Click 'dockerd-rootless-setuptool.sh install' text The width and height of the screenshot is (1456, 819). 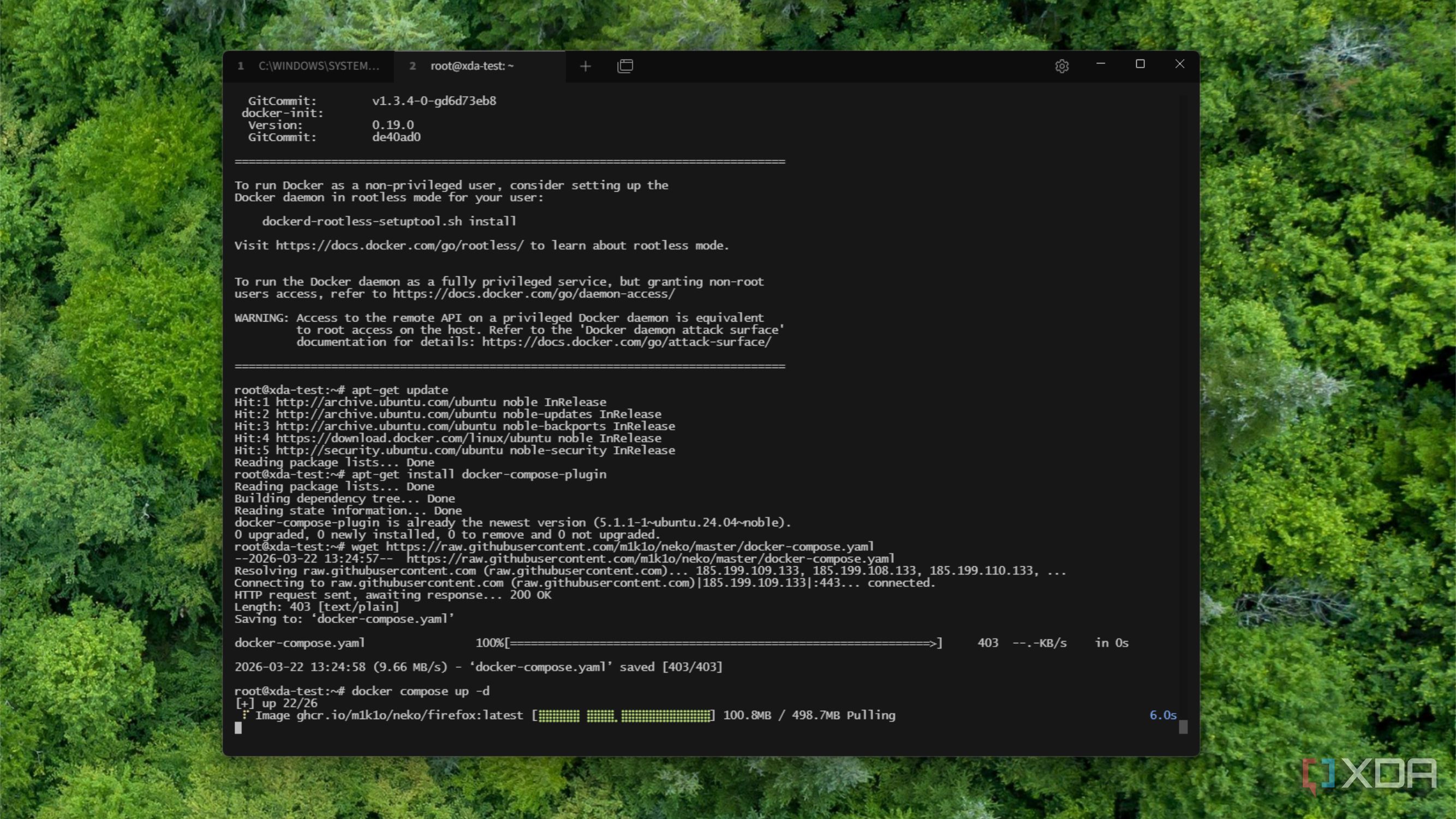[389, 222]
